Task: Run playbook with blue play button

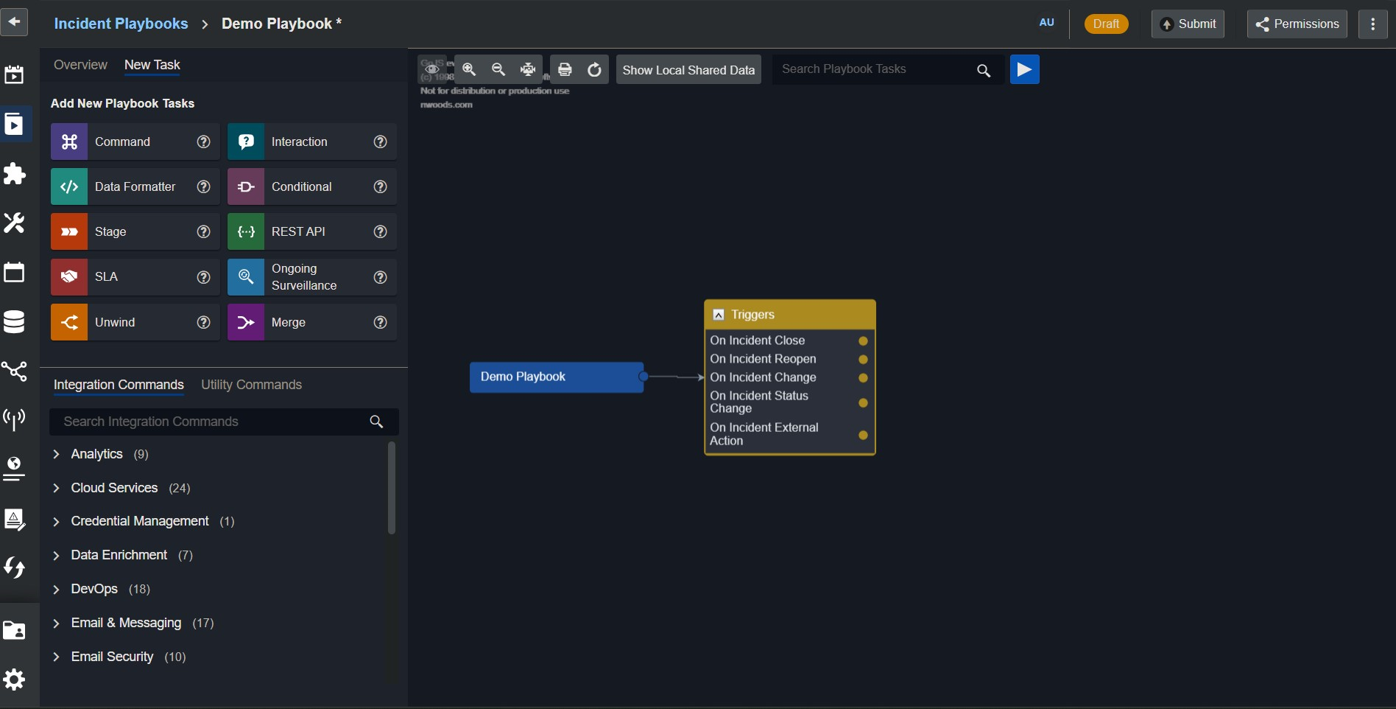Action: 1025,69
